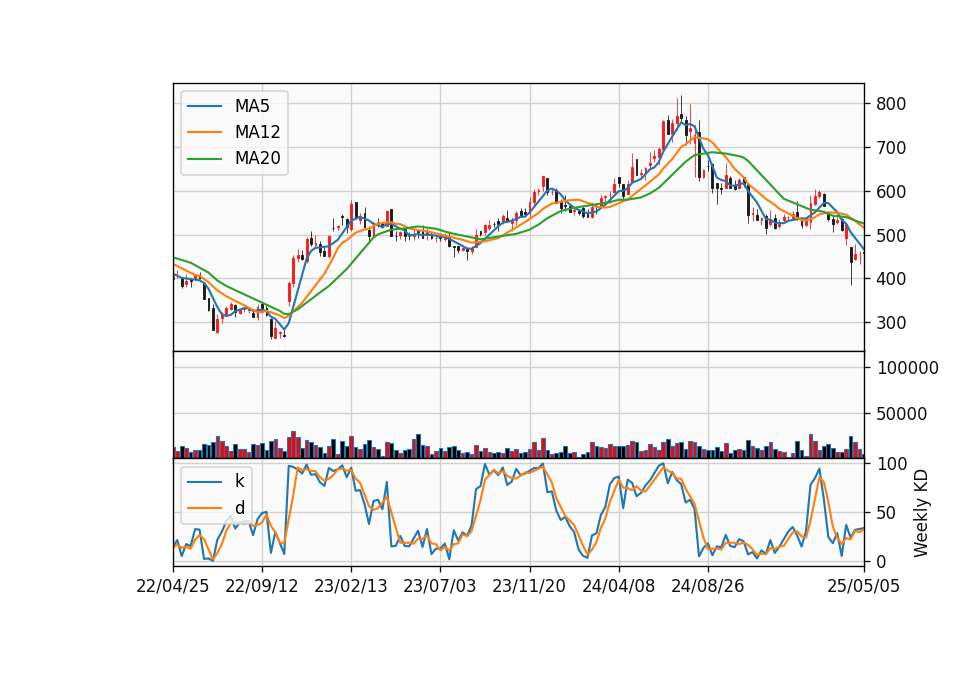The height and width of the screenshot is (690, 960).
Task: Click the Weekly KD axis title
Action: coord(921,513)
